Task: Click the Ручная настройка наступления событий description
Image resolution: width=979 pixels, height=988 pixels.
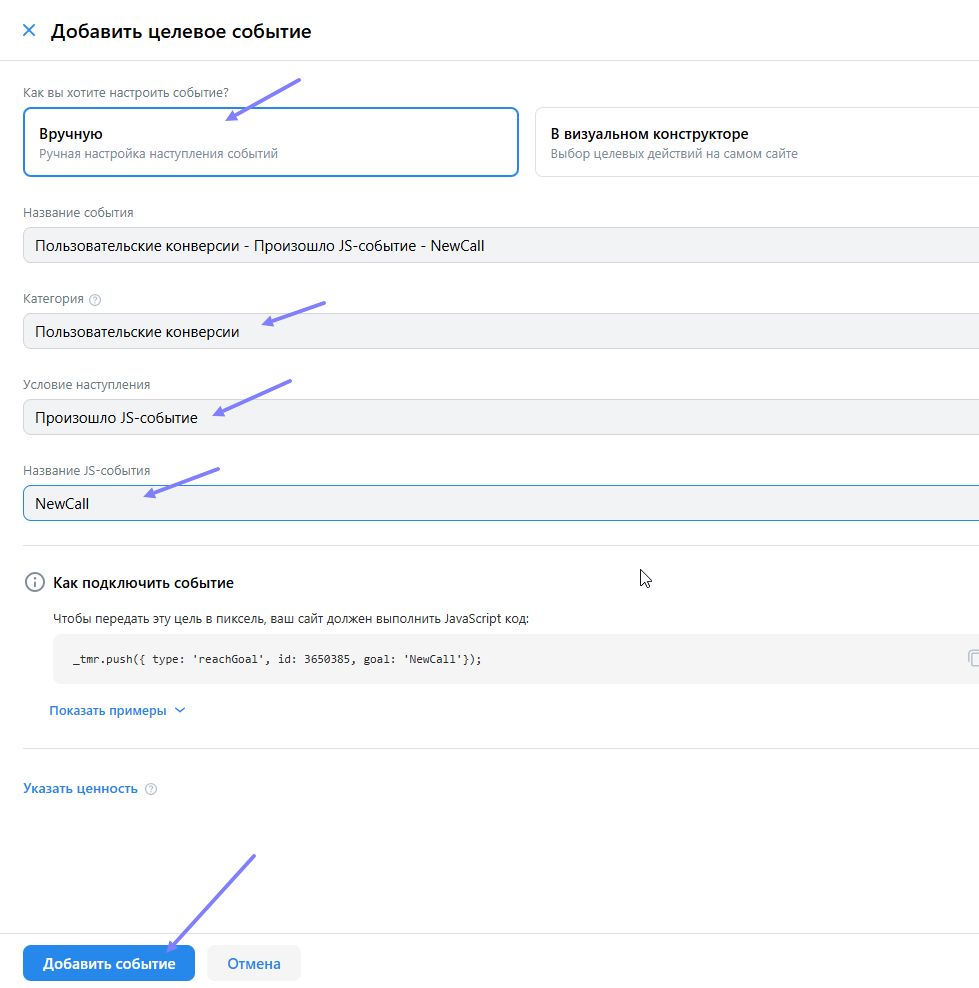Action: [158, 154]
